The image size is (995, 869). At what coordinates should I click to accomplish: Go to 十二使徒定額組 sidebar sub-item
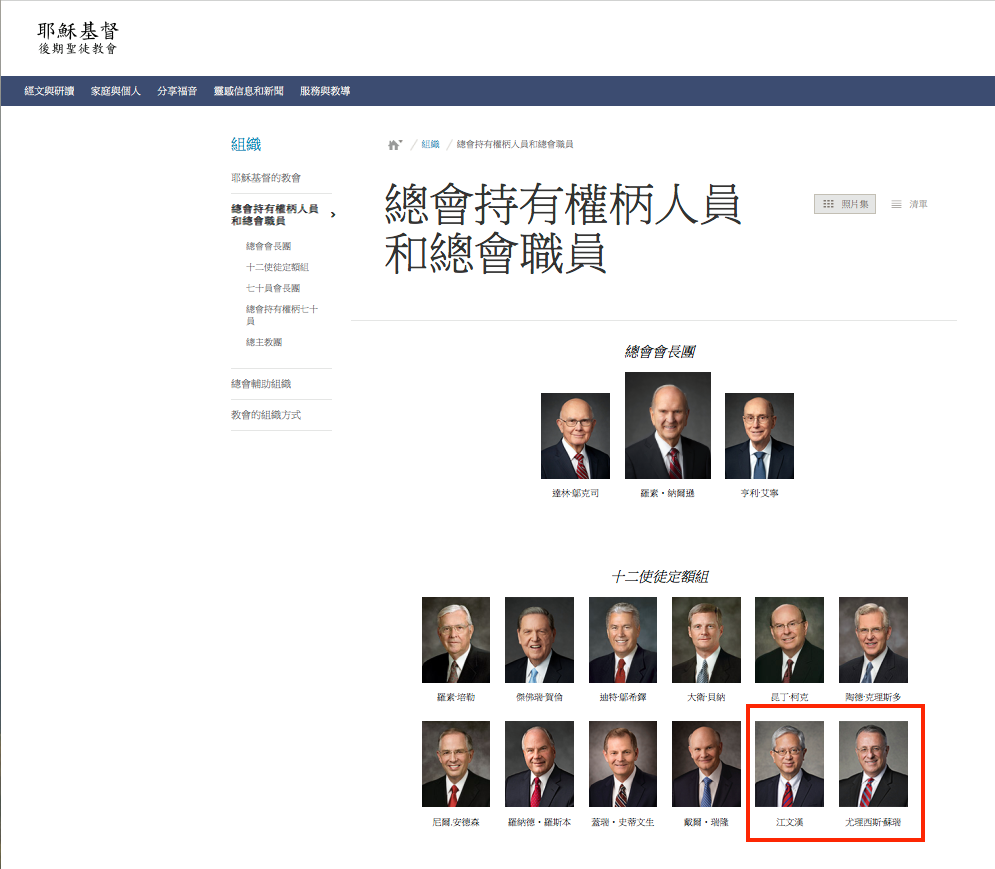(x=277, y=267)
